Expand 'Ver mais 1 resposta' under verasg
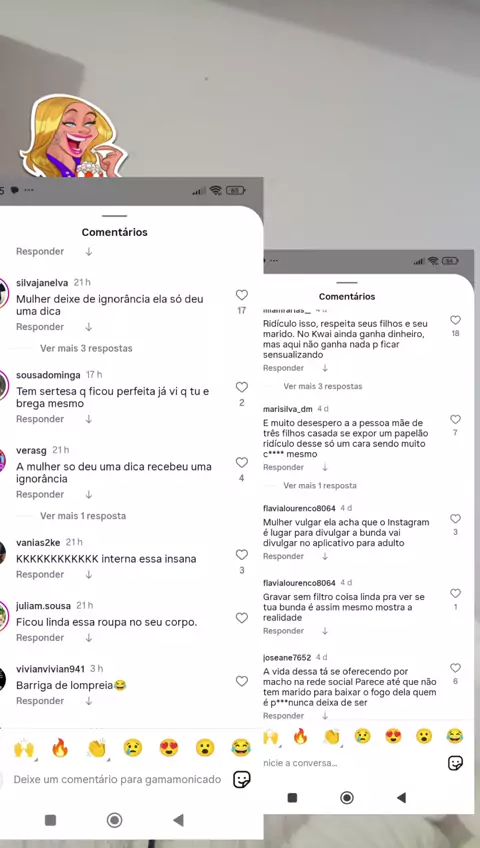This screenshot has height=848, width=480. click(x=83, y=516)
